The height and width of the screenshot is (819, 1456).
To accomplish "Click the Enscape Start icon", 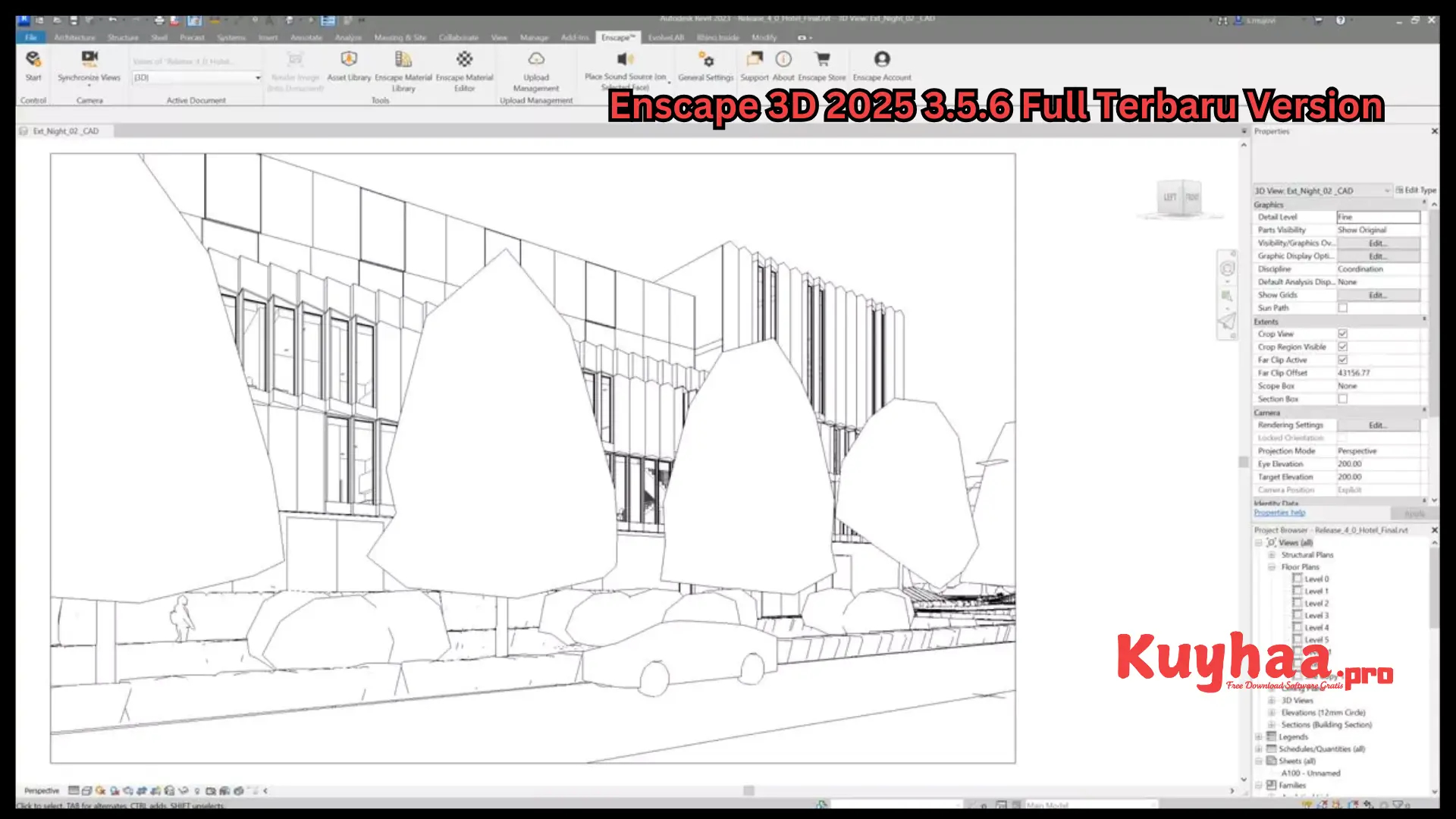I will pyautogui.click(x=33, y=59).
